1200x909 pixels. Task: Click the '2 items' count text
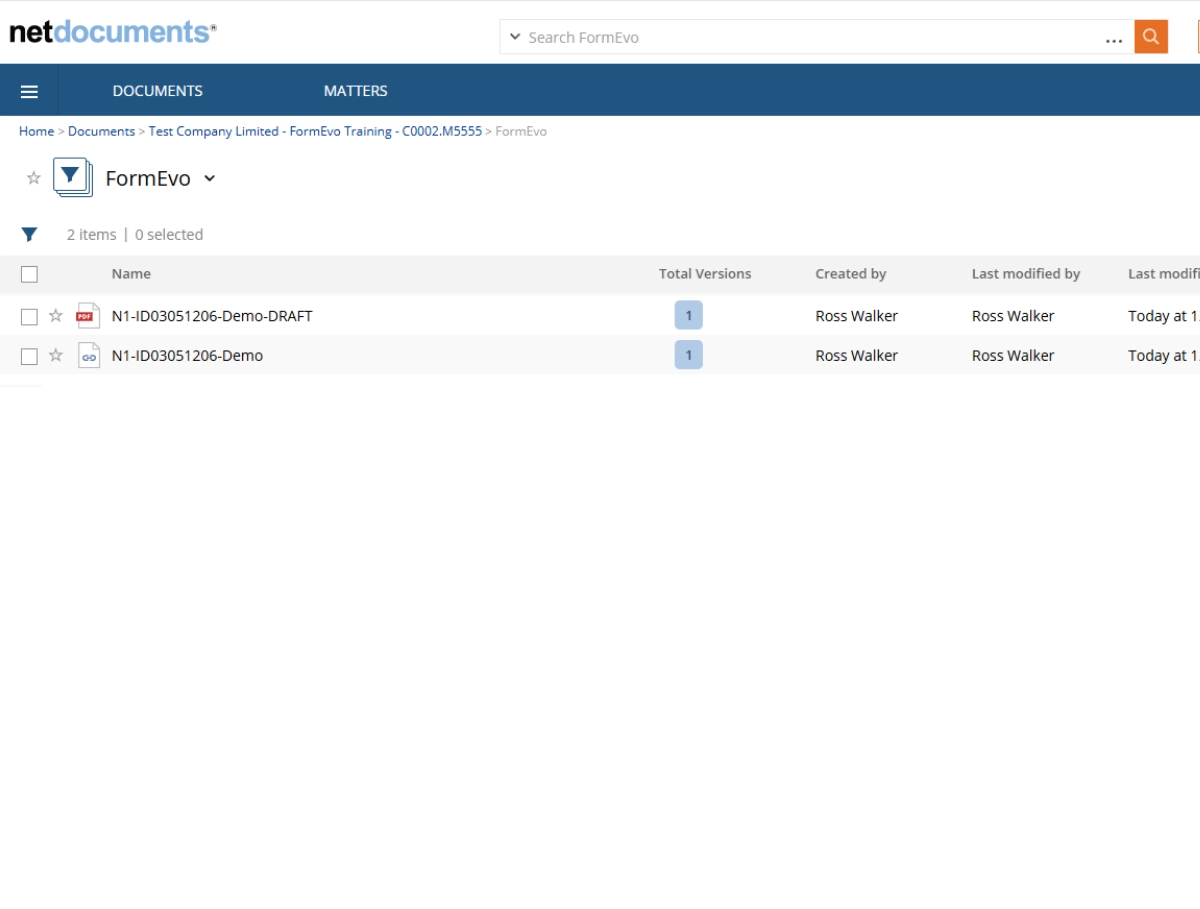click(92, 235)
